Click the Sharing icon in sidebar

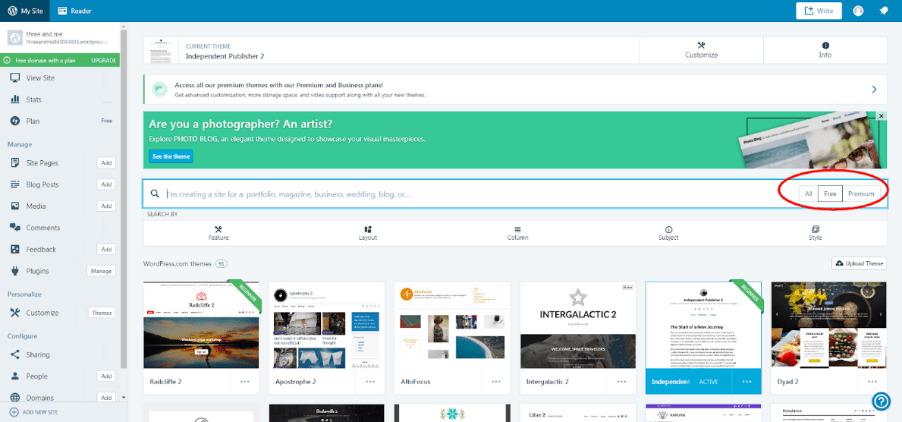16,355
